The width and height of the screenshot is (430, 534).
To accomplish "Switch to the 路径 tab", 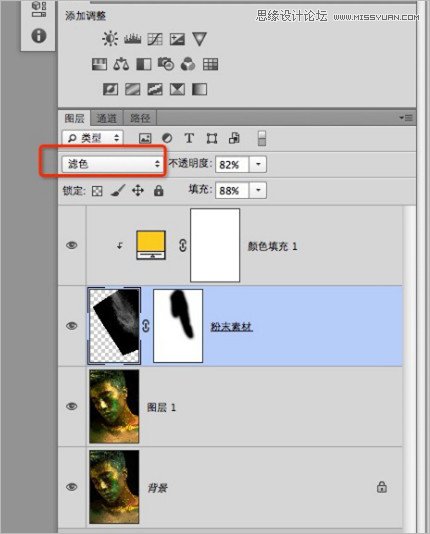I will tap(140, 118).
